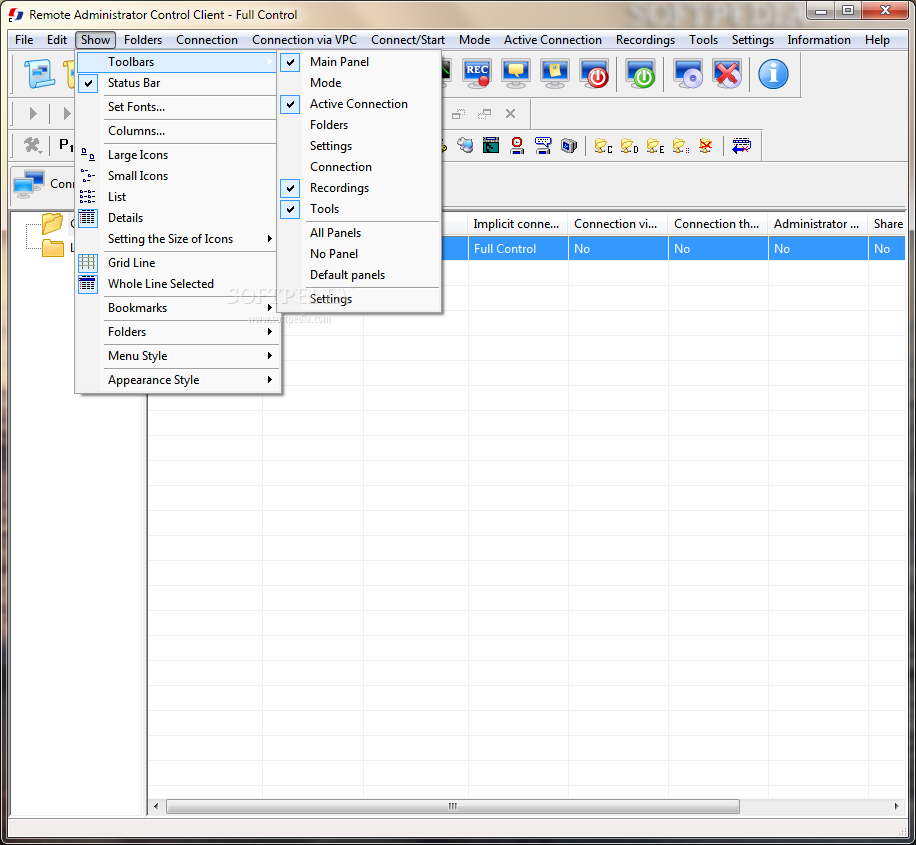
Task: Uncheck the Active Connection toolbar
Action: coord(359,104)
